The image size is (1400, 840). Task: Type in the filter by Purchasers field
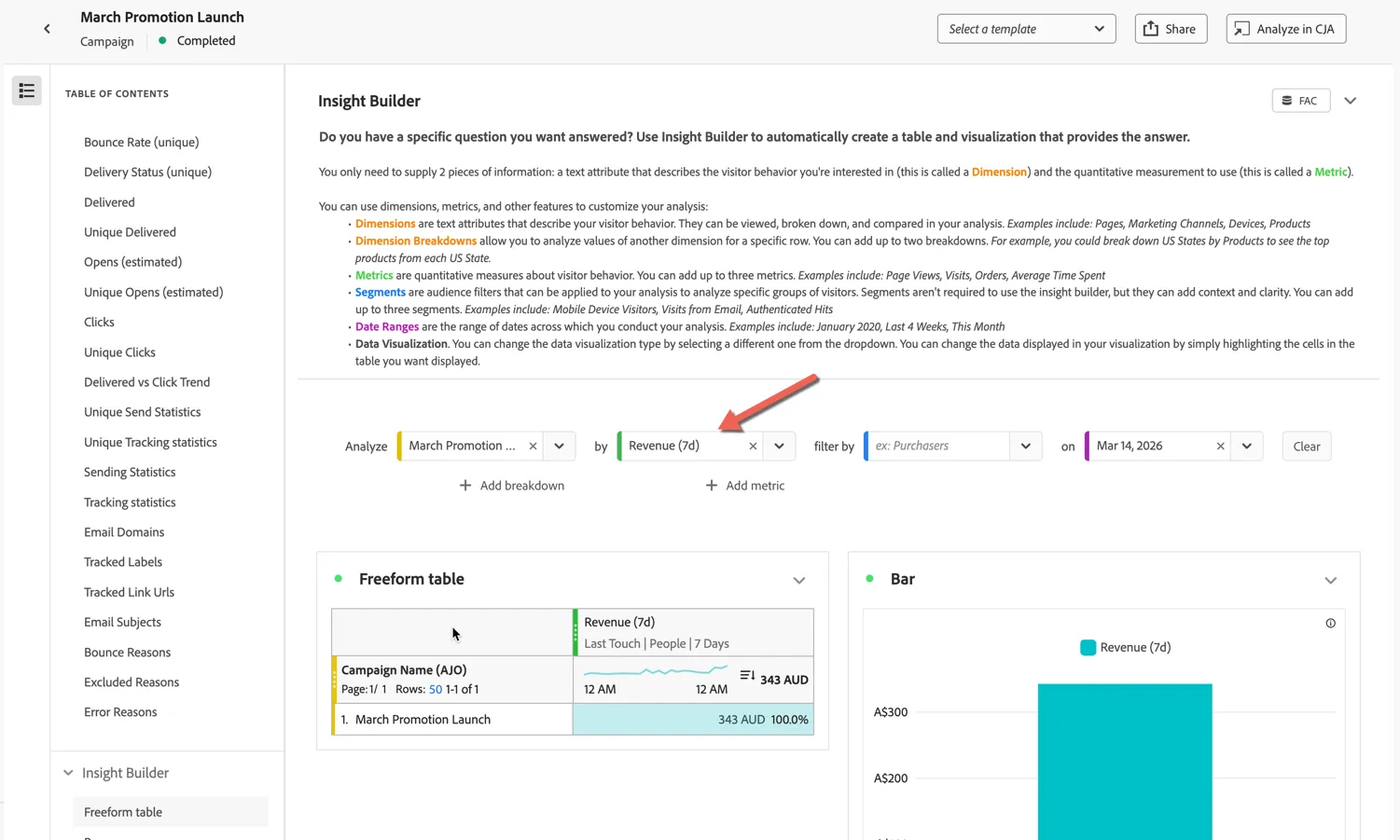pyautogui.click(x=940, y=446)
